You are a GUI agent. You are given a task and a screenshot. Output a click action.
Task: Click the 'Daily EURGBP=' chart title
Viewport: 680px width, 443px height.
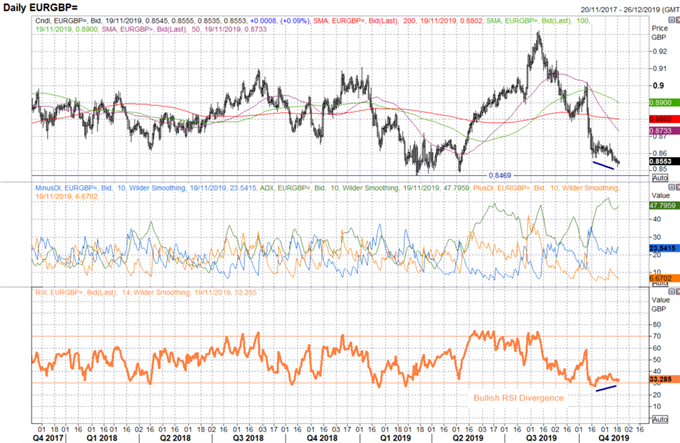[40, 7]
